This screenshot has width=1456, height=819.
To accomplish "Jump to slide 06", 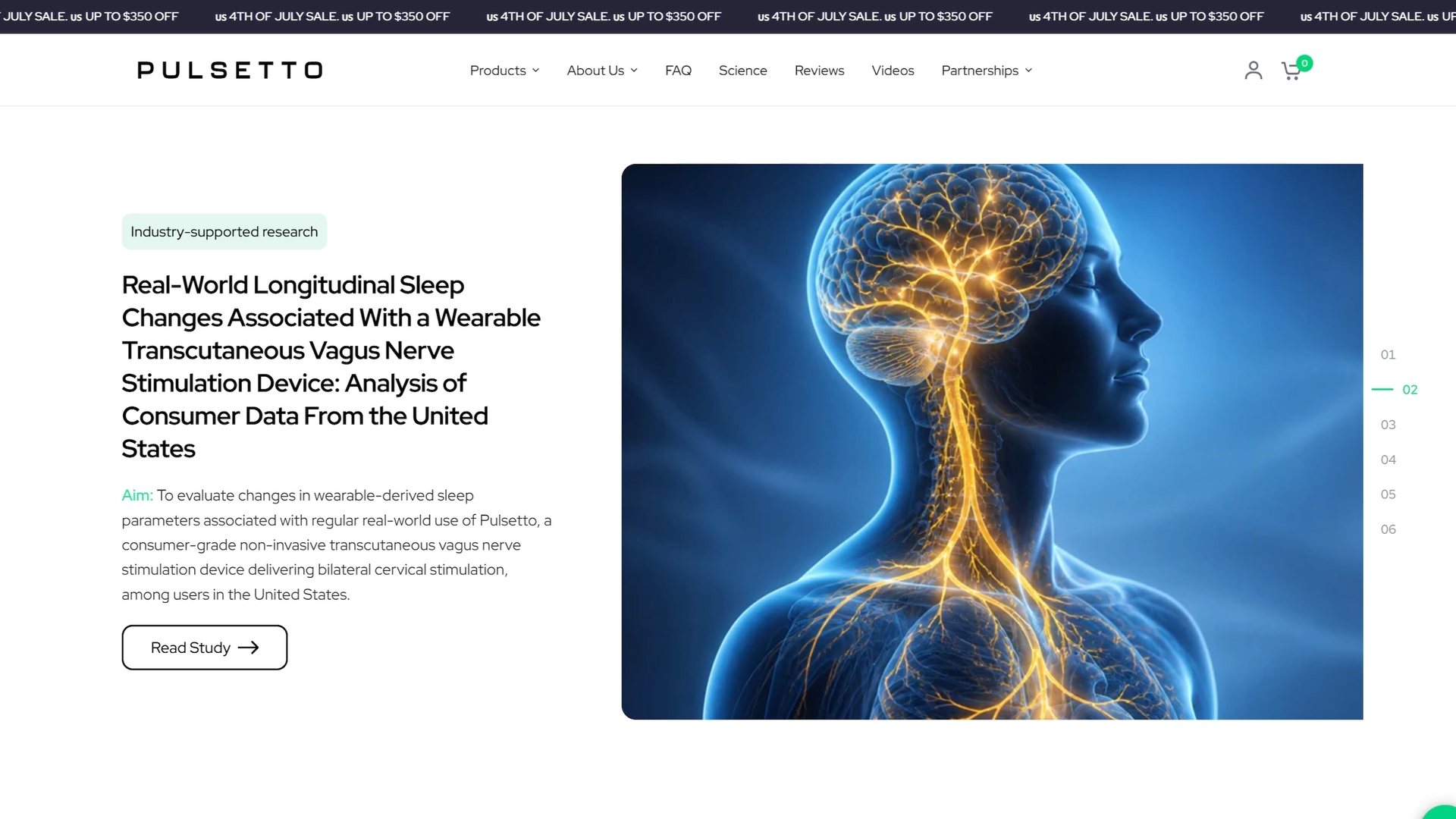I will point(1388,529).
